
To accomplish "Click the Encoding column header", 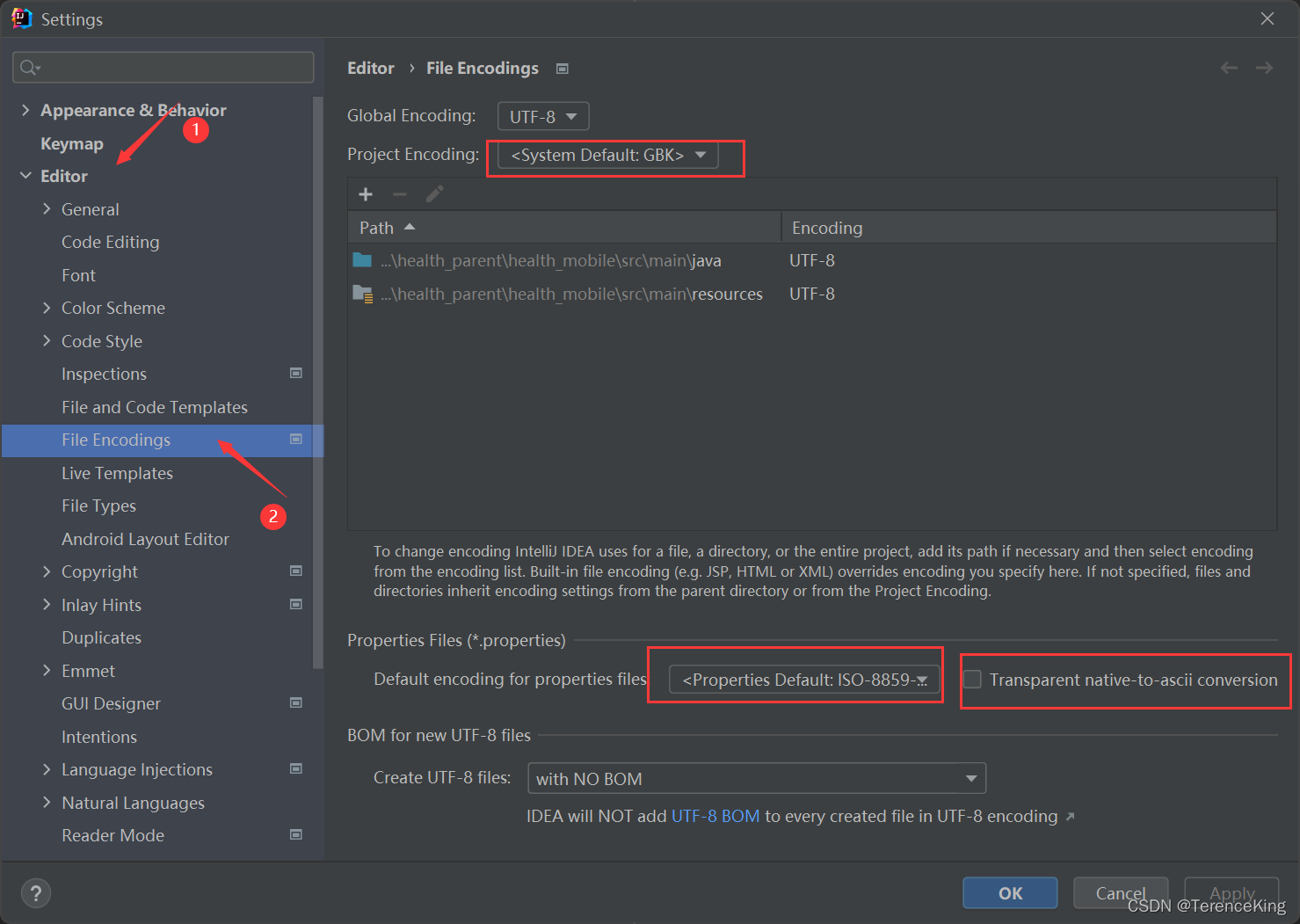I will point(1029,228).
